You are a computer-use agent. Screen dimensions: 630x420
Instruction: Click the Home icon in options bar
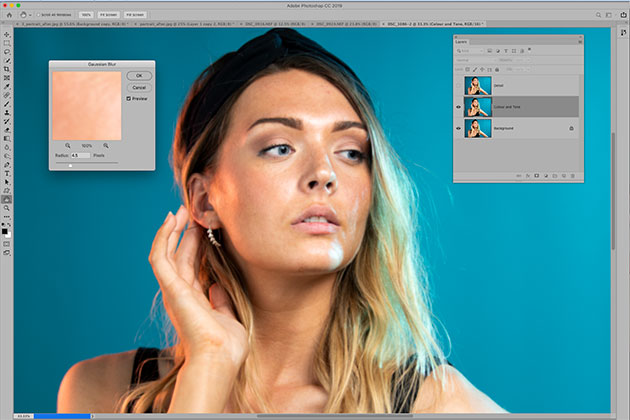pos(9,15)
